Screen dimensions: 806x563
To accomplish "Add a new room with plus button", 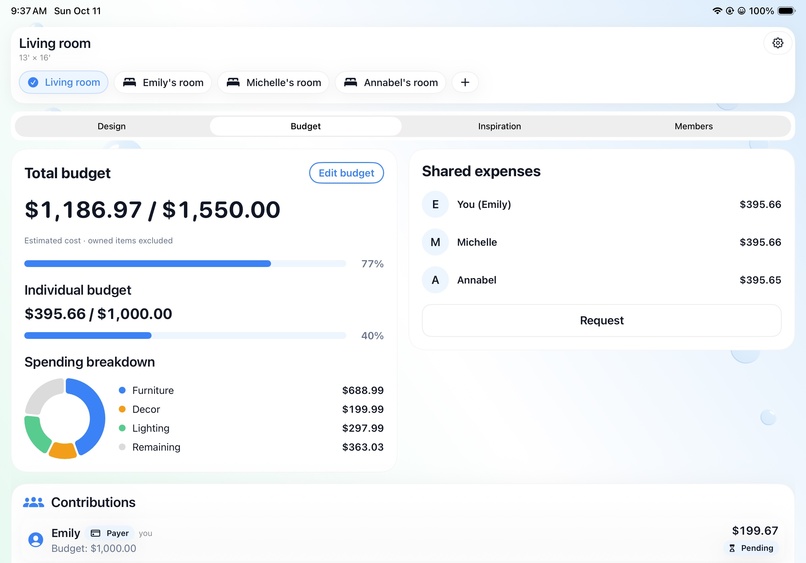I will pyautogui.click(x=465, y=82).
